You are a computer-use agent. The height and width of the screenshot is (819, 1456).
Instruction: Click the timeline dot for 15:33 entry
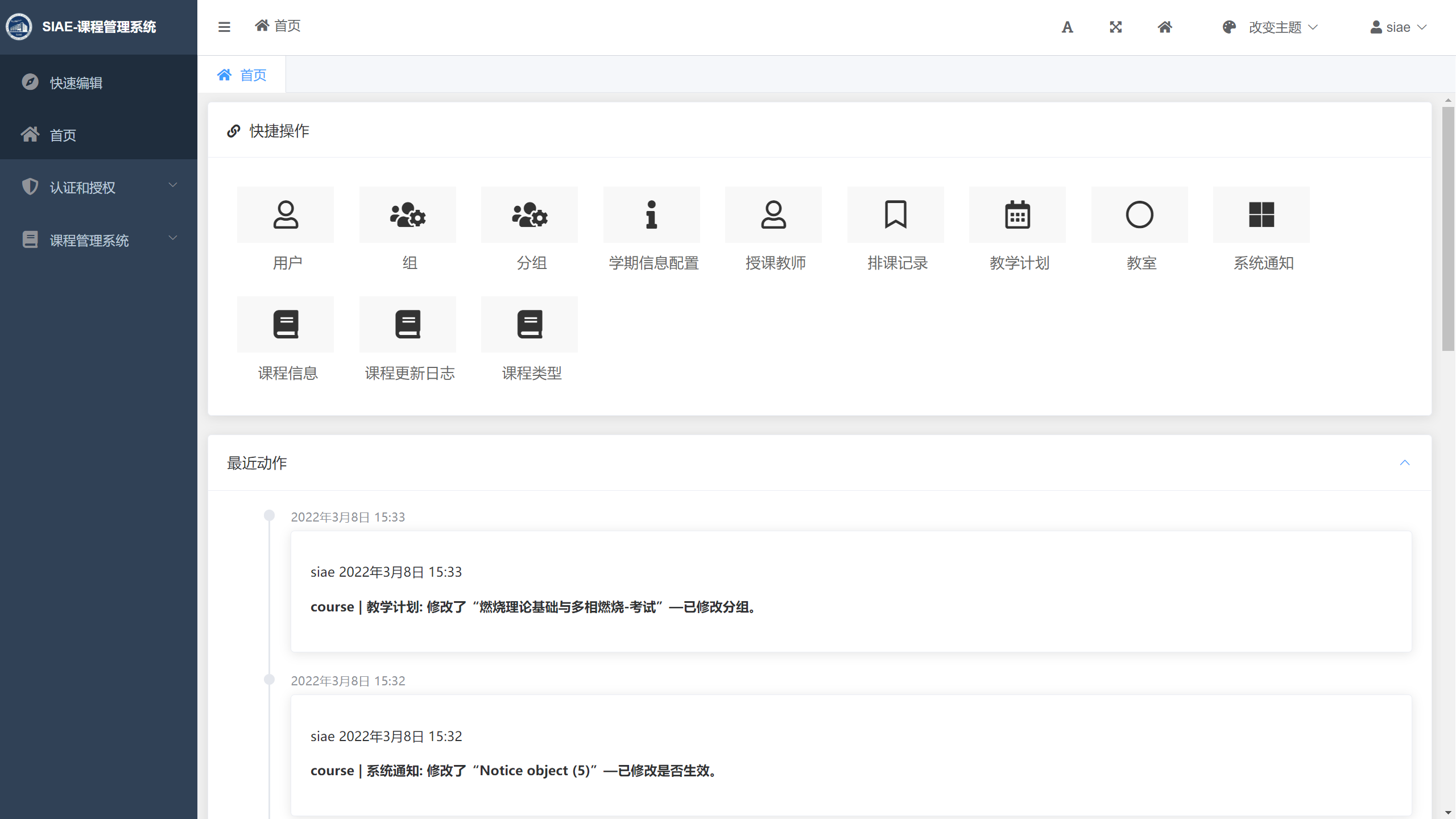(x=270, y=516)
